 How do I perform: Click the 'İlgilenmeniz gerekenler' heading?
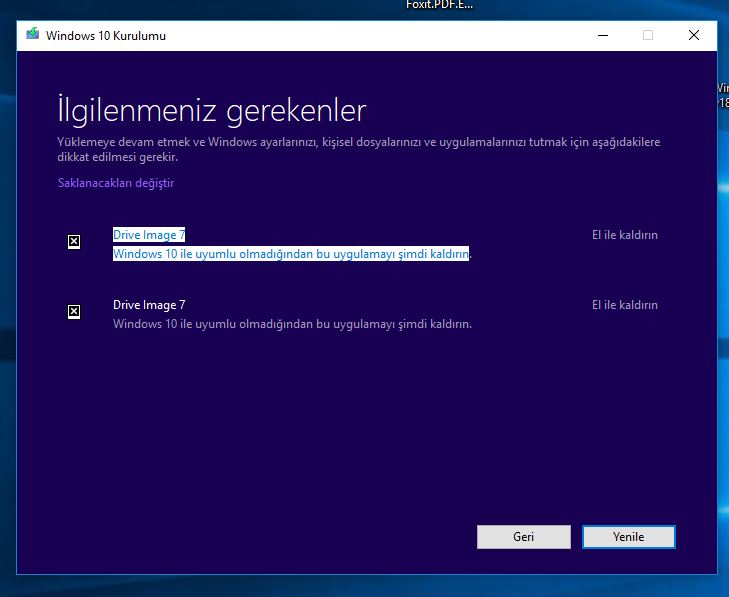(x=212, y=110)
